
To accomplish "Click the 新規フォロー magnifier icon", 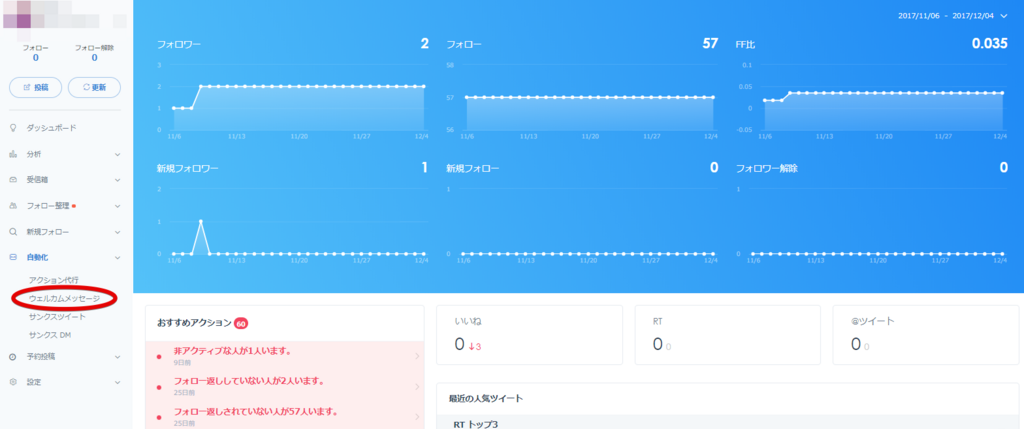I will 13,232.
